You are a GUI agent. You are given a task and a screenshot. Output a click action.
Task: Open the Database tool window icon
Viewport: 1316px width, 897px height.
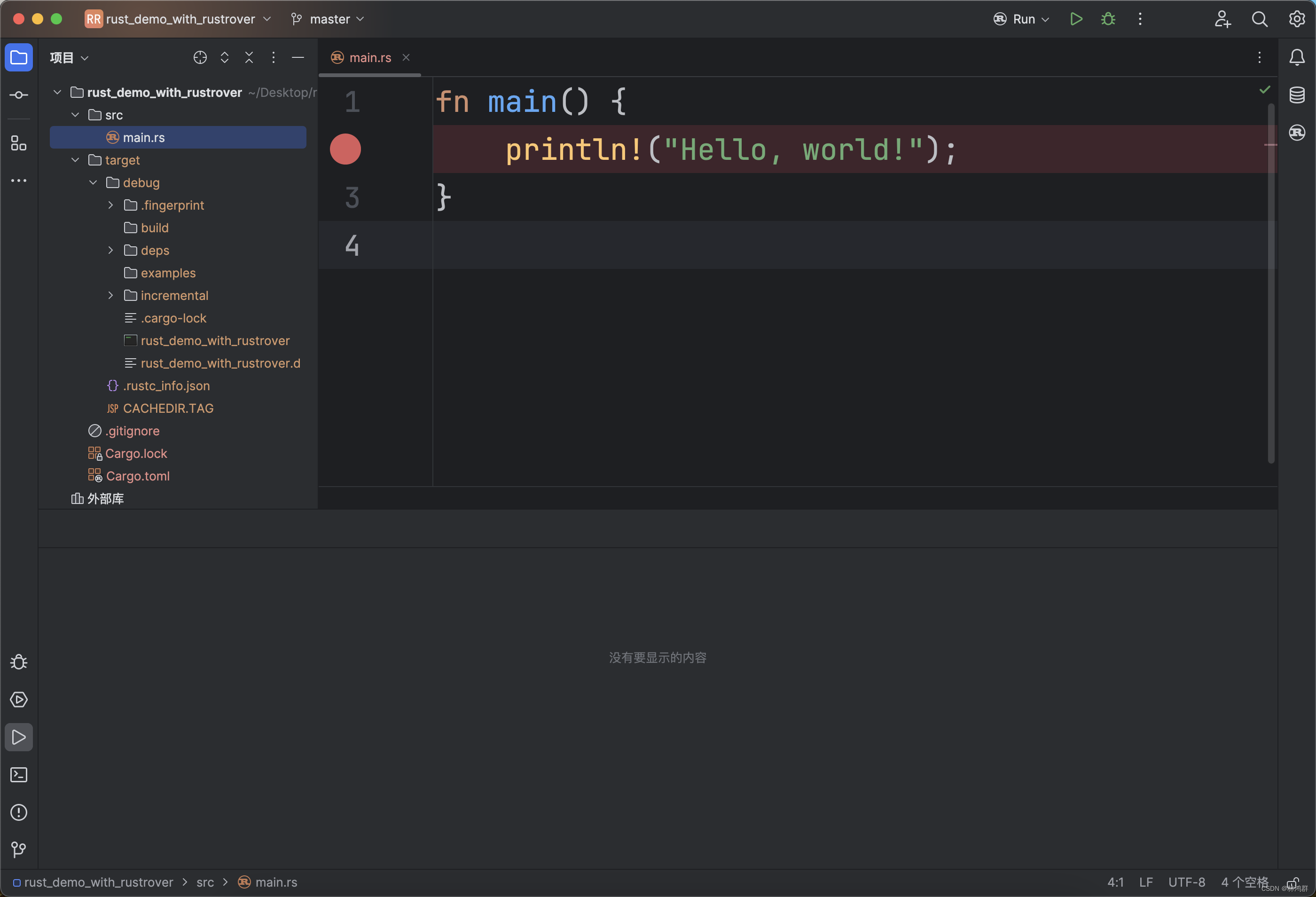point(1297,94)
